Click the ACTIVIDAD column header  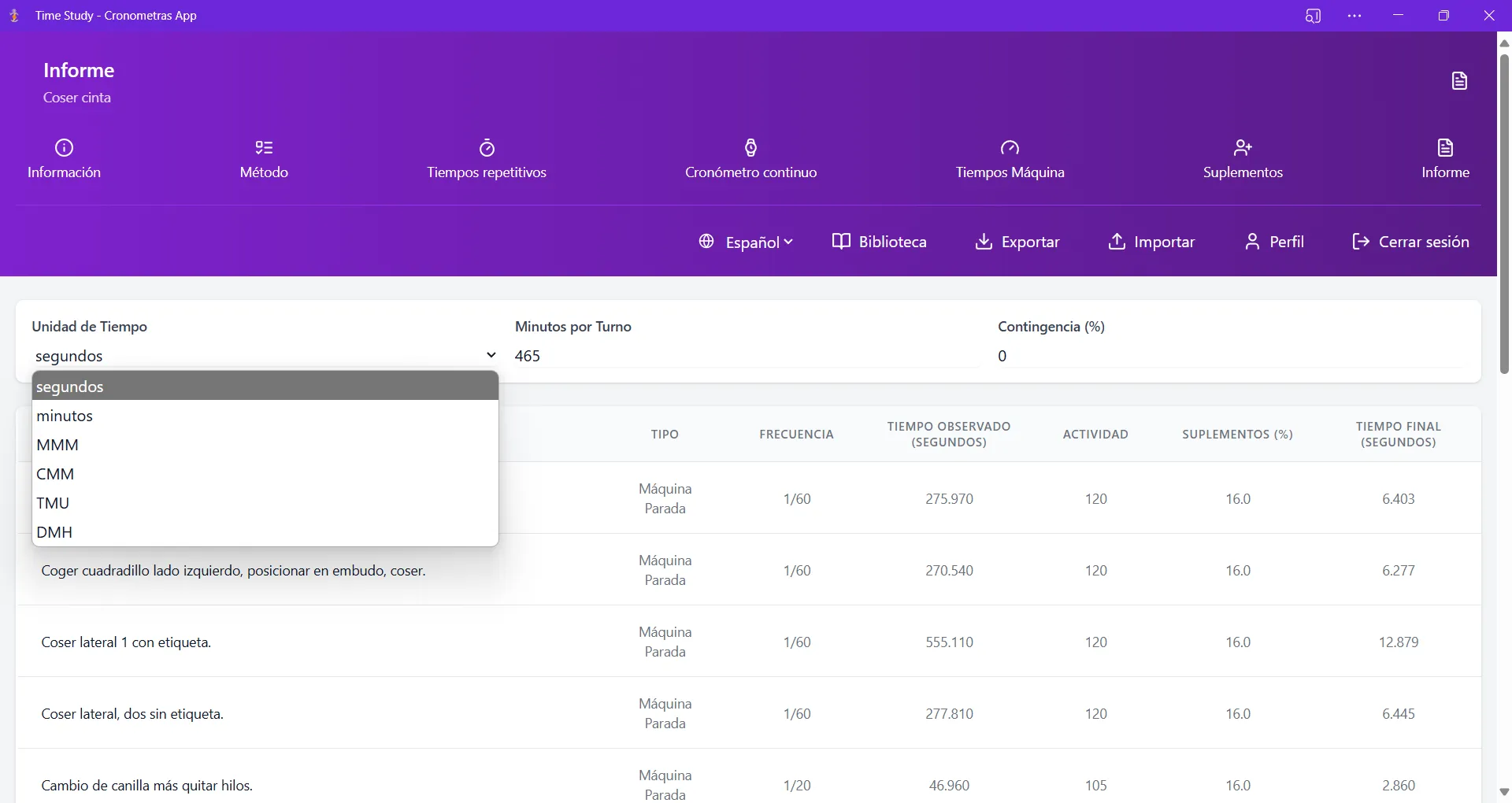pyautogui.click(x=1095, y=435)
